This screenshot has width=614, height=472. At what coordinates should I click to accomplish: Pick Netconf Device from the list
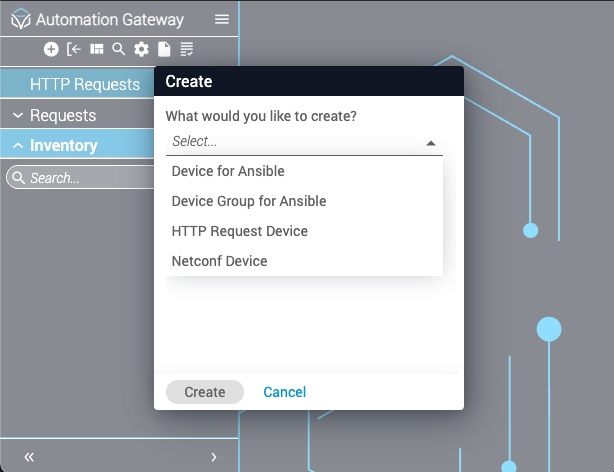click(220, 261)
